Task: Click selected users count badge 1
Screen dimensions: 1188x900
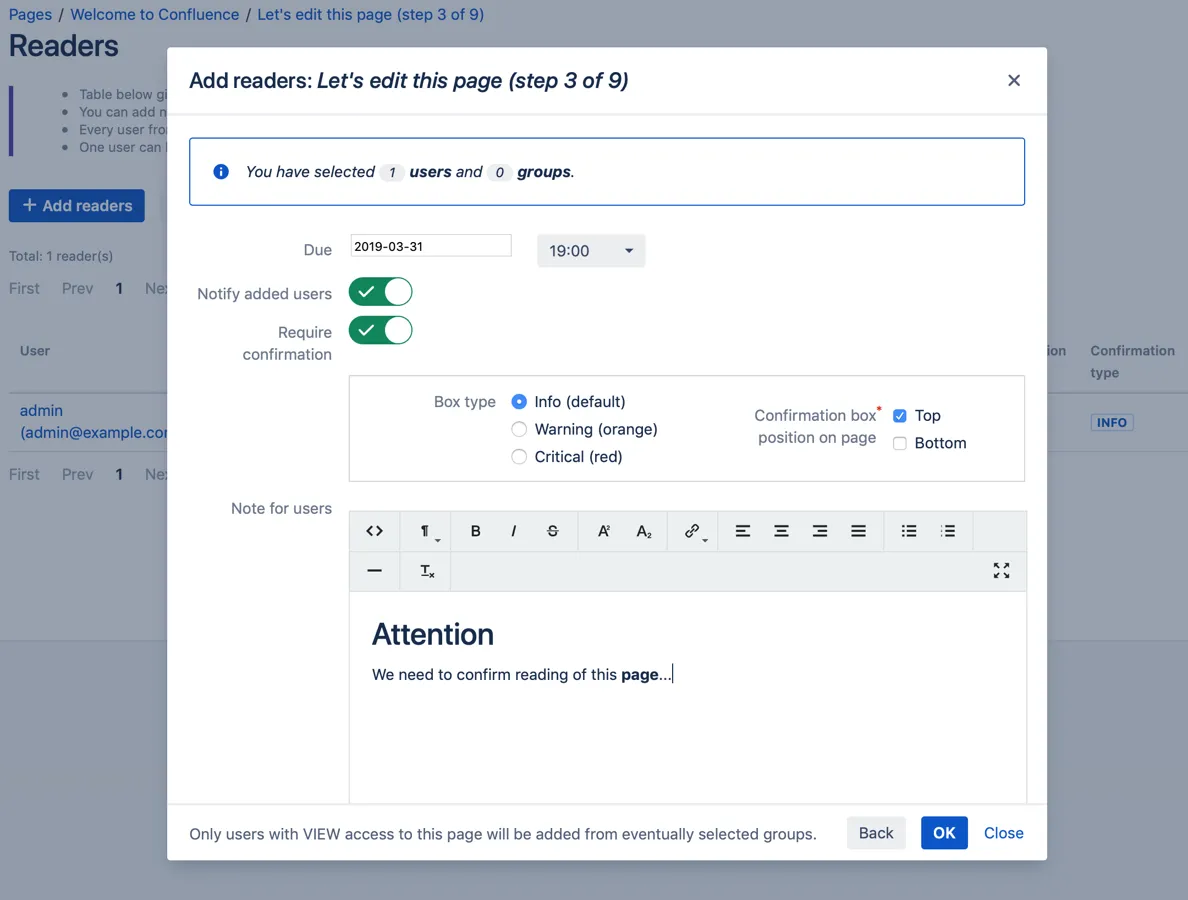Action: [x=392, y=173]
